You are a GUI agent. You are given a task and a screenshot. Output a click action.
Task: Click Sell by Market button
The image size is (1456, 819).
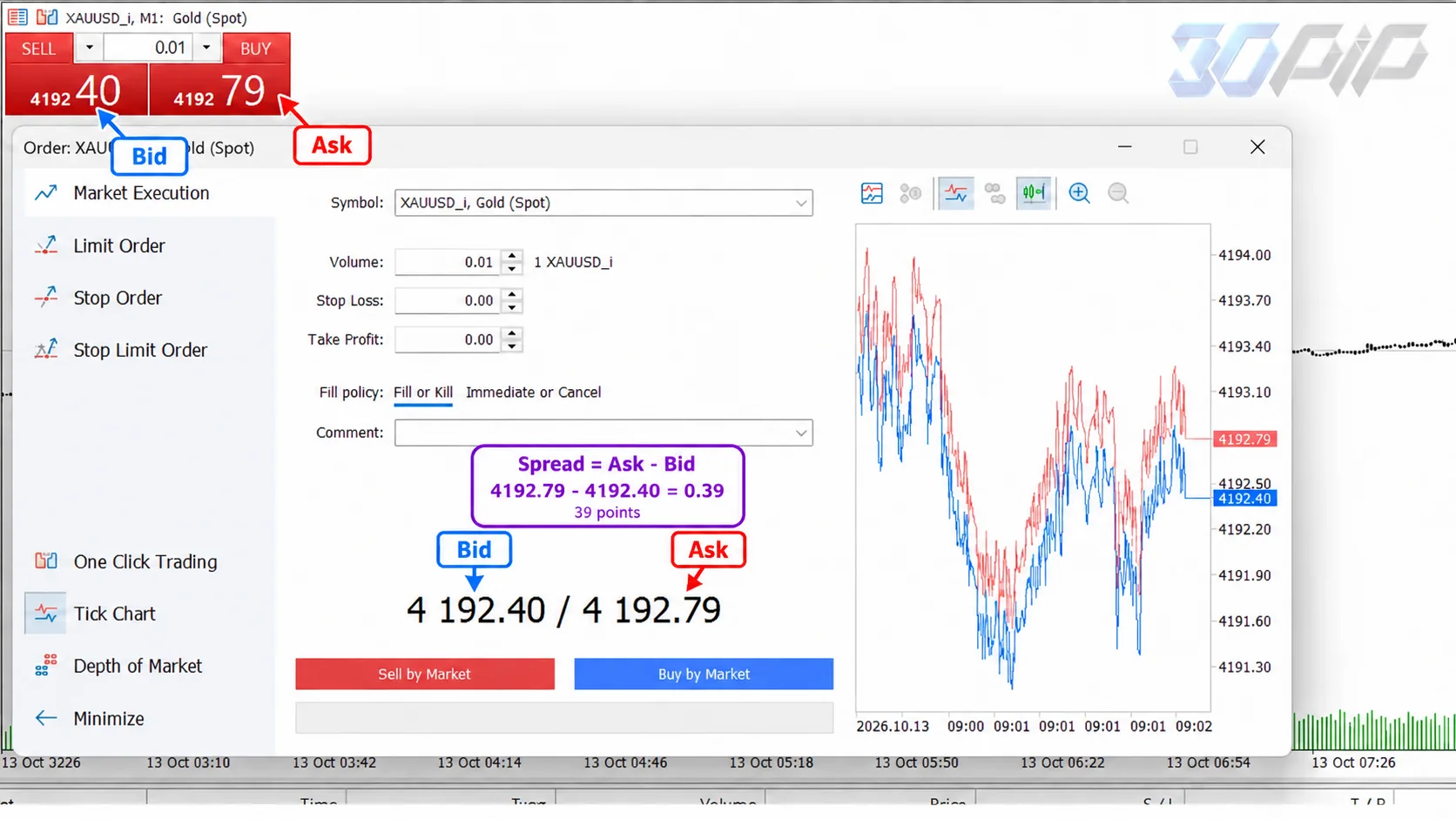pos(425,674)
